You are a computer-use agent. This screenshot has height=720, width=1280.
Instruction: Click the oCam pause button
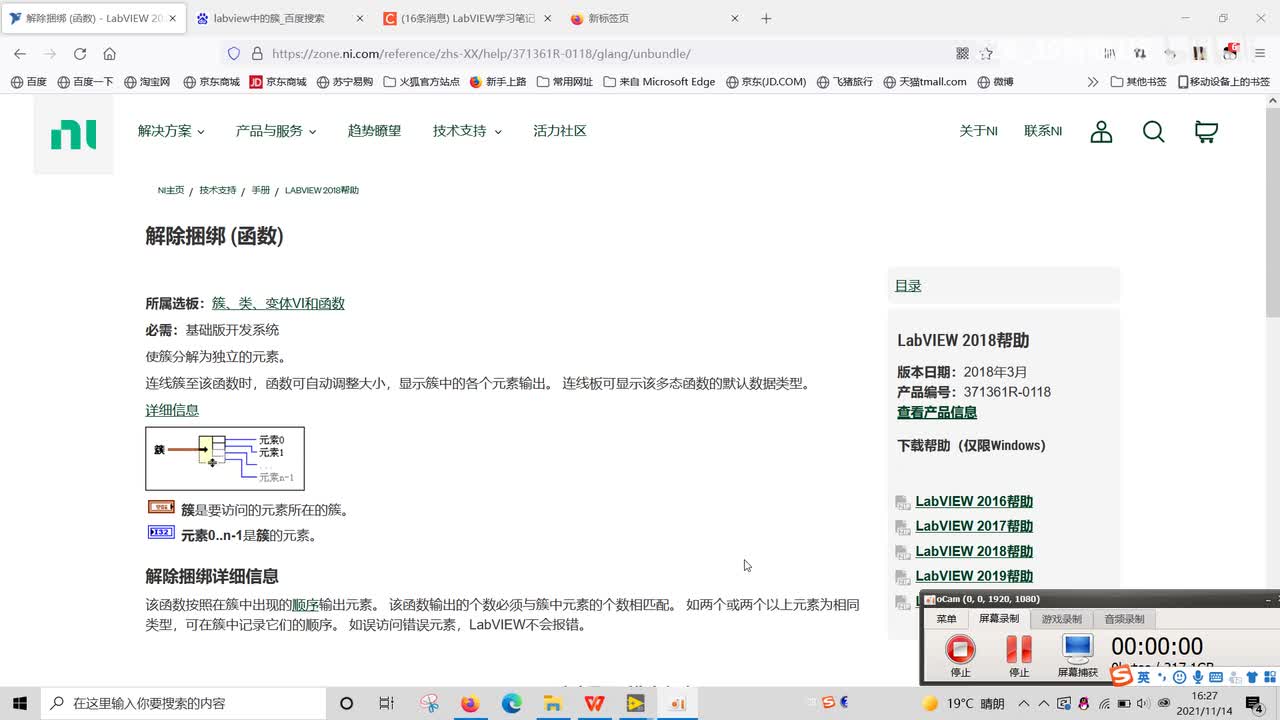point(1018,649)
